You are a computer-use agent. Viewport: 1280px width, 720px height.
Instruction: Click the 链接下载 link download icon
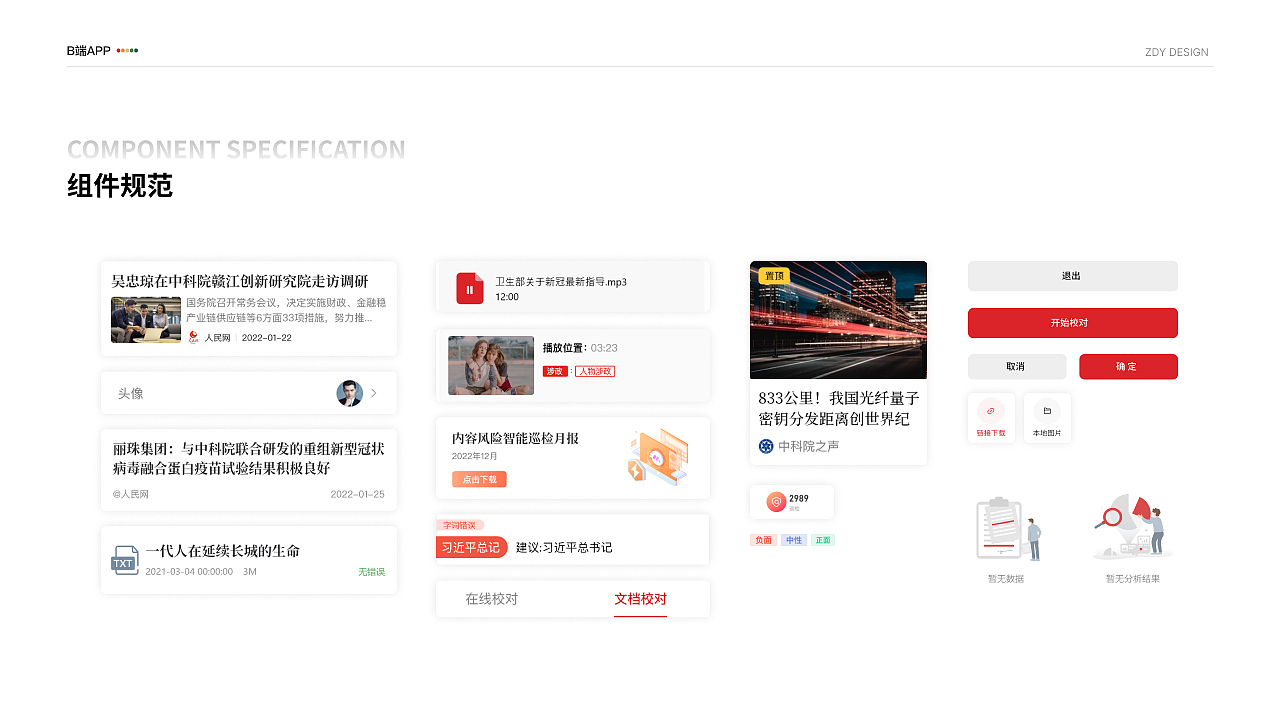(x=991, y=413)
